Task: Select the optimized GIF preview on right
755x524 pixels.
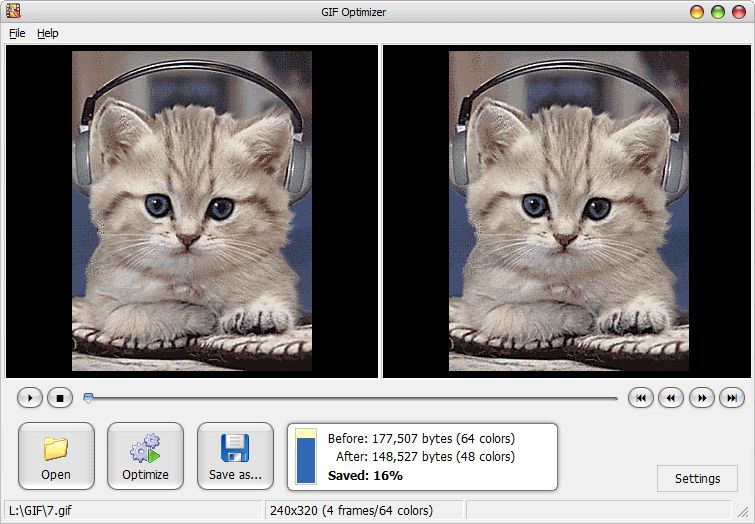Action: coord(568,211)
